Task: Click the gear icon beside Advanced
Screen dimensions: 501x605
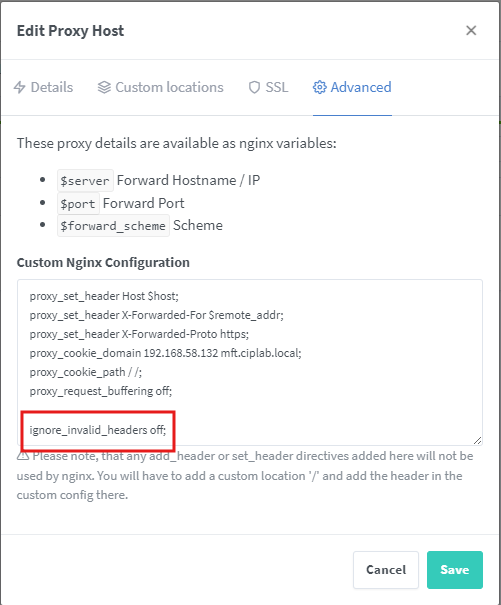Action: 320,87
